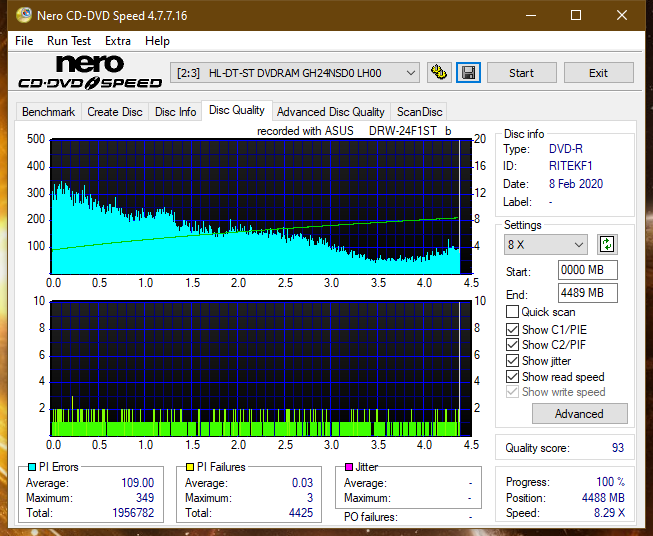Screen dimensions: 653x536
Task: Click the recorded with ASUS DRW-24F1ST text
Action: point(354,131)
